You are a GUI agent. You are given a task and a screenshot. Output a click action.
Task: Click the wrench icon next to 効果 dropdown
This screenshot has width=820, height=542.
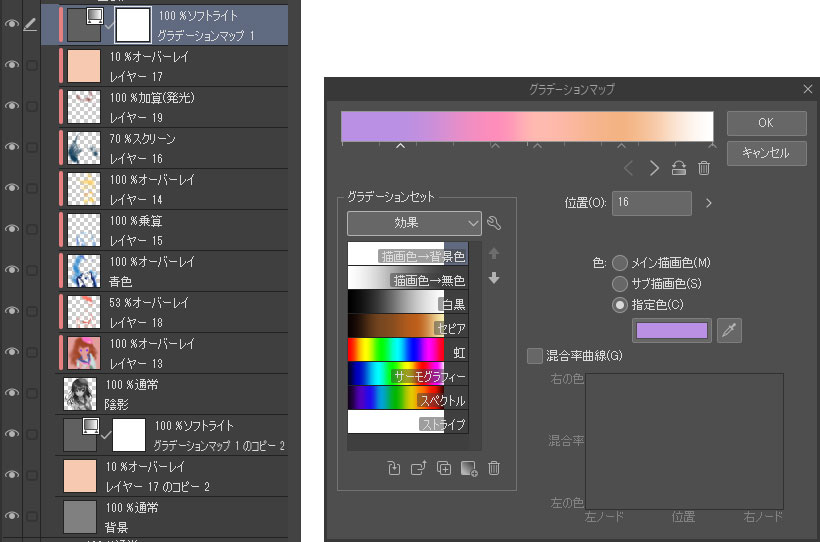coord(492,223)
